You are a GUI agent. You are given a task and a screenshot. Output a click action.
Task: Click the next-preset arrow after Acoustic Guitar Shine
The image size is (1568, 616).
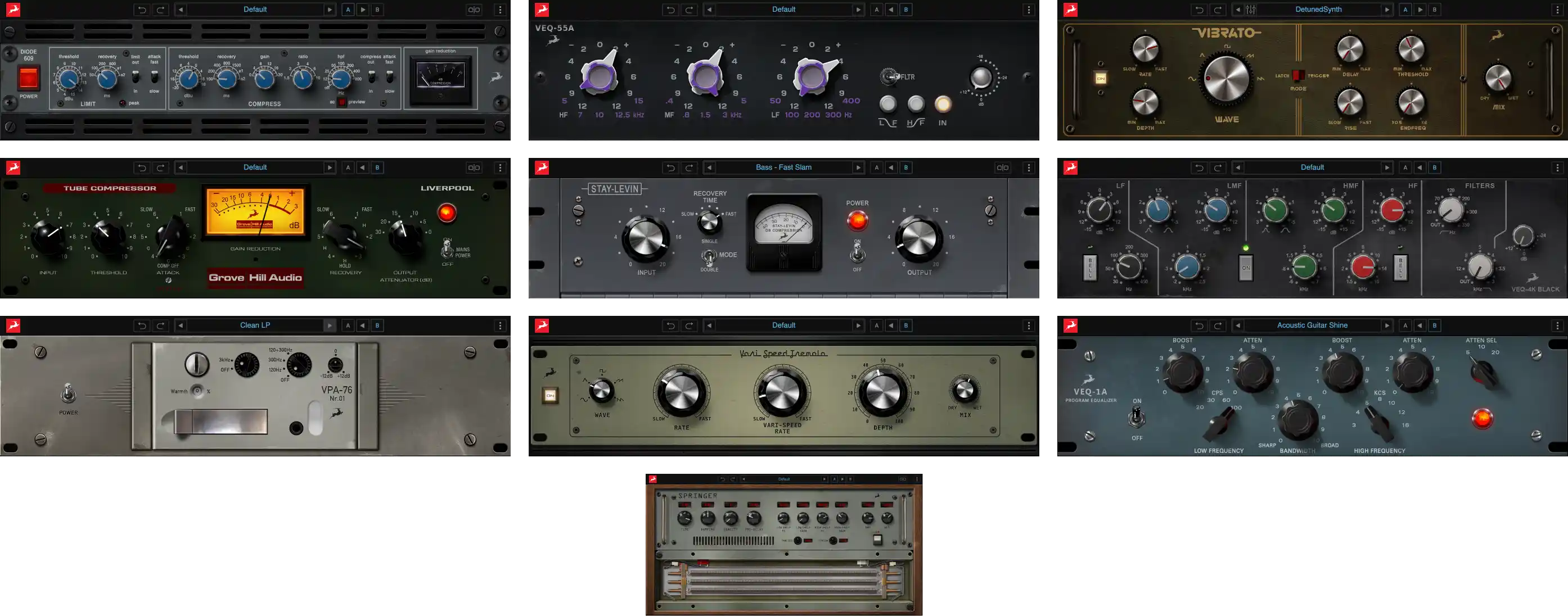tap(1389, 325)
